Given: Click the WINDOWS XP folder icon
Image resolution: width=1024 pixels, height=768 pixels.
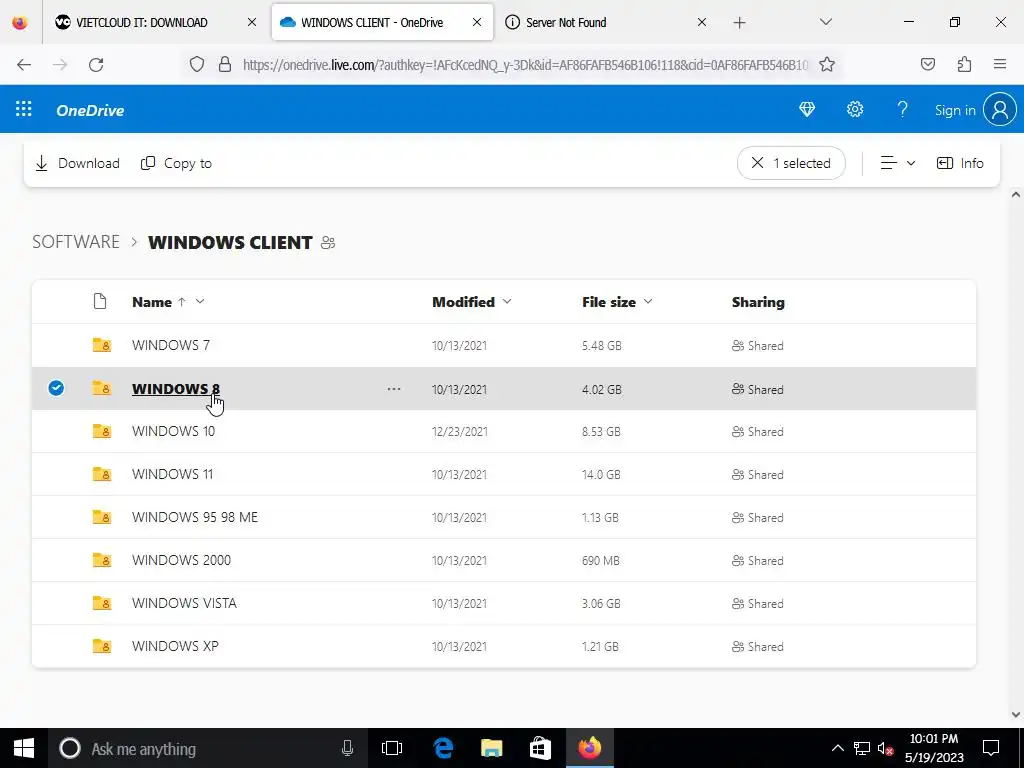Looking at the screenshot, I should 101,646.
